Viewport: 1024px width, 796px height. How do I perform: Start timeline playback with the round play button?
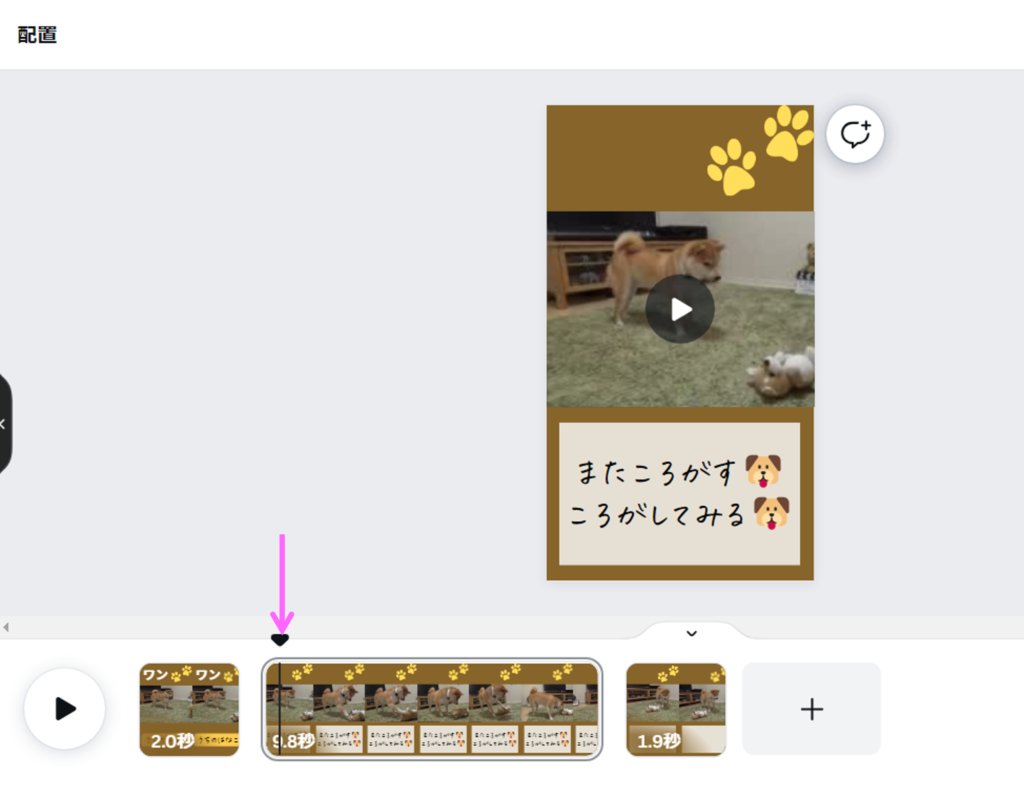point(65,708)
